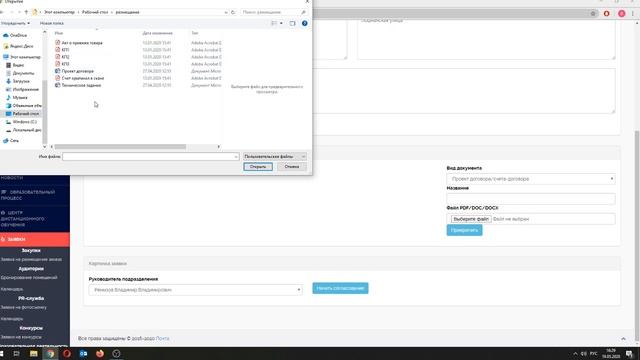
Task: Open the Упорядочить menu
Action: coord(15,23)
